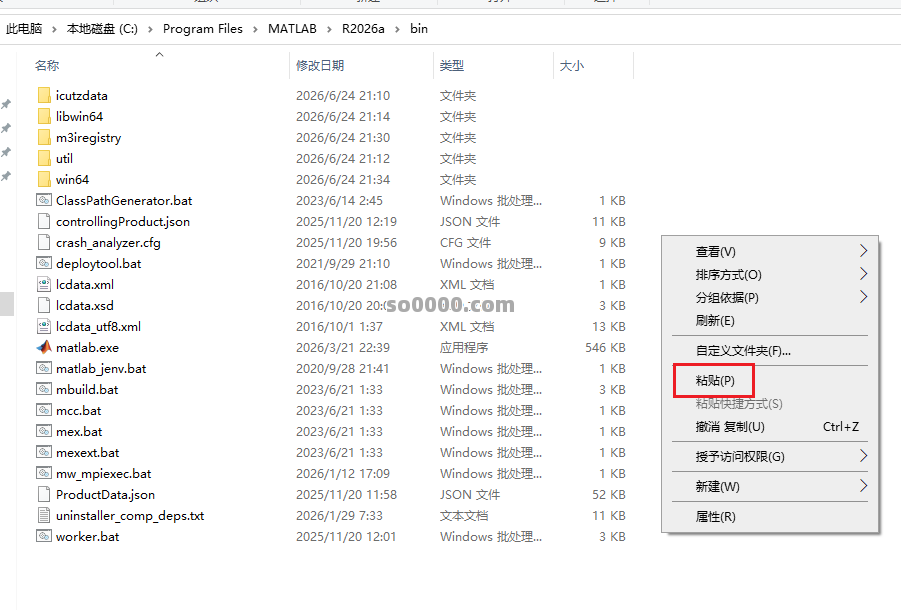Viewport: 901px width, 610px height.
Task: Click the win64 folder icon
Action: coord(44,179)
